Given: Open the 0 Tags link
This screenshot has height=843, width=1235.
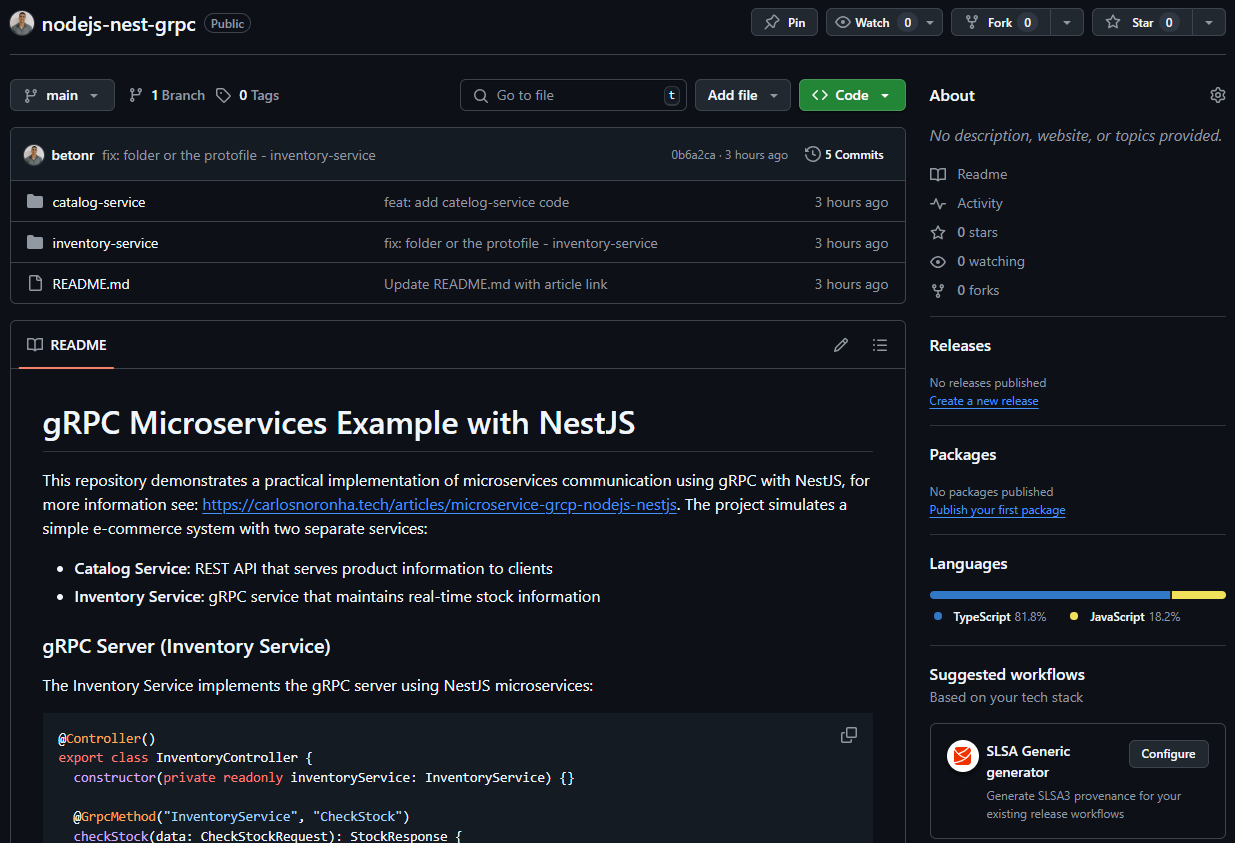Looking at the screenshot, I should (248, 95).
